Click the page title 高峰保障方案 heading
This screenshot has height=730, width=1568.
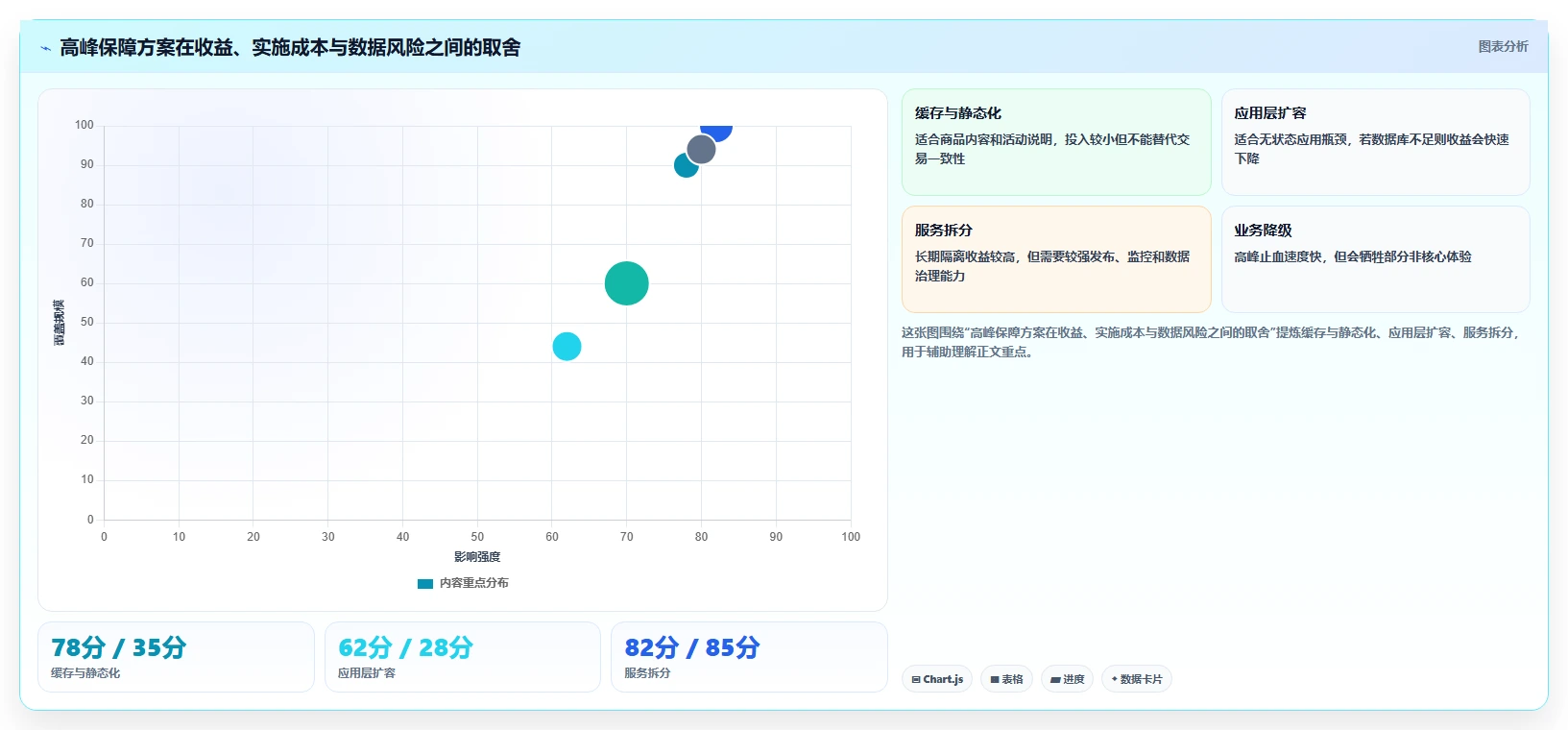coord(290,47)
